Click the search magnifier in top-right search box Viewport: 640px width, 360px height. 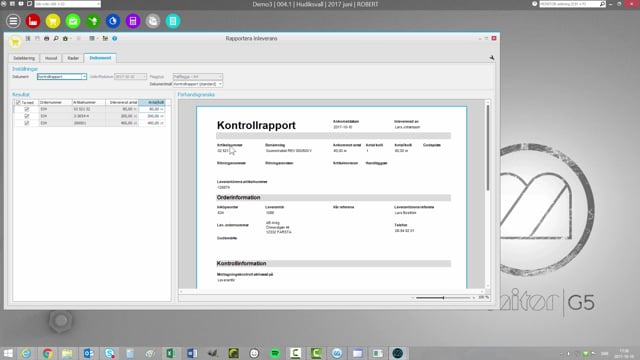coord(602,4)
